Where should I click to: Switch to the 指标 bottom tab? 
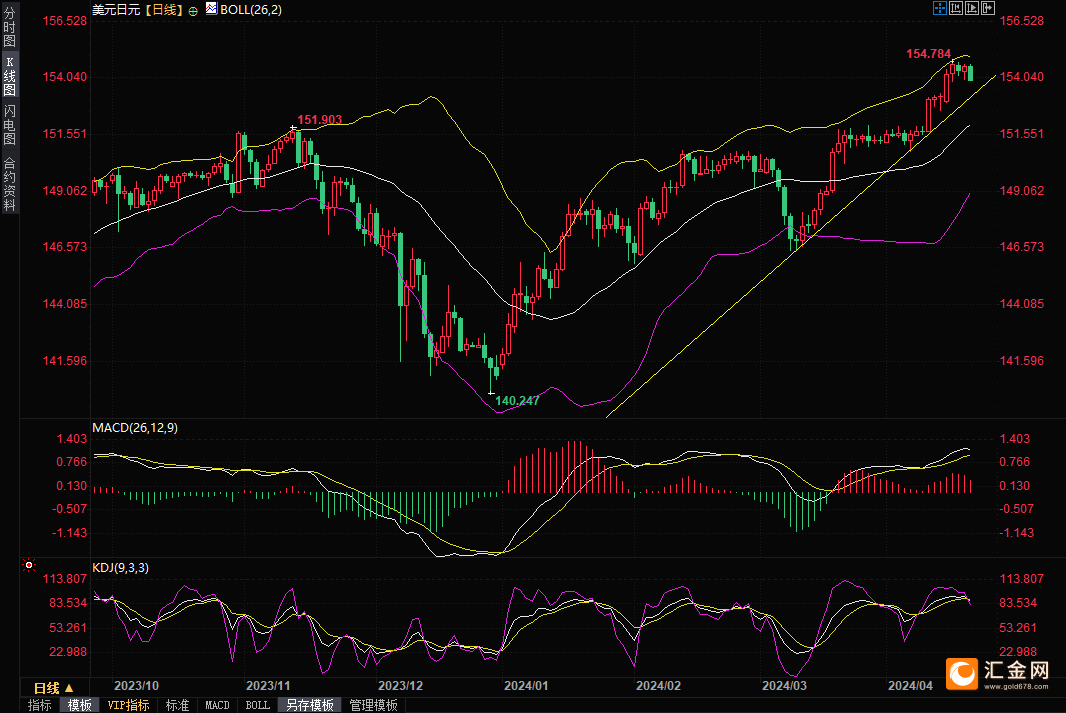pyautogui.click(x=39, y=706)
